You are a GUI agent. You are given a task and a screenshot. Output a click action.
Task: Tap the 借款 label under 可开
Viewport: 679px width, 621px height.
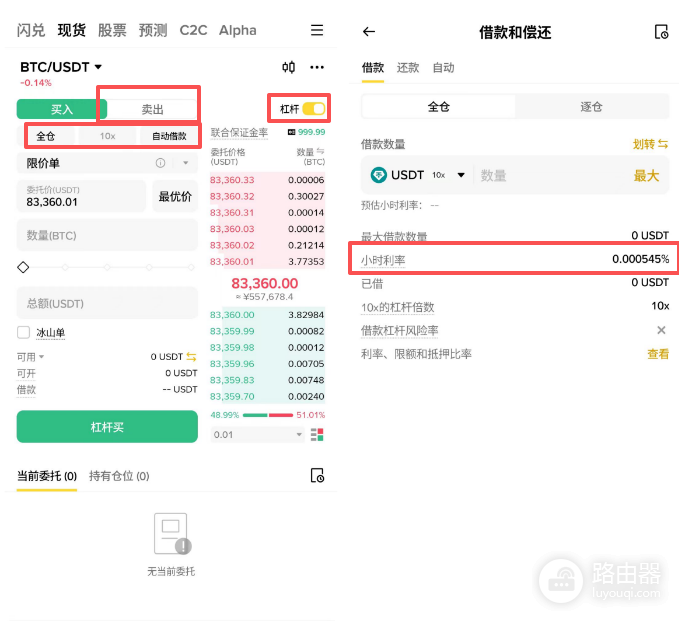coord(26,389)
